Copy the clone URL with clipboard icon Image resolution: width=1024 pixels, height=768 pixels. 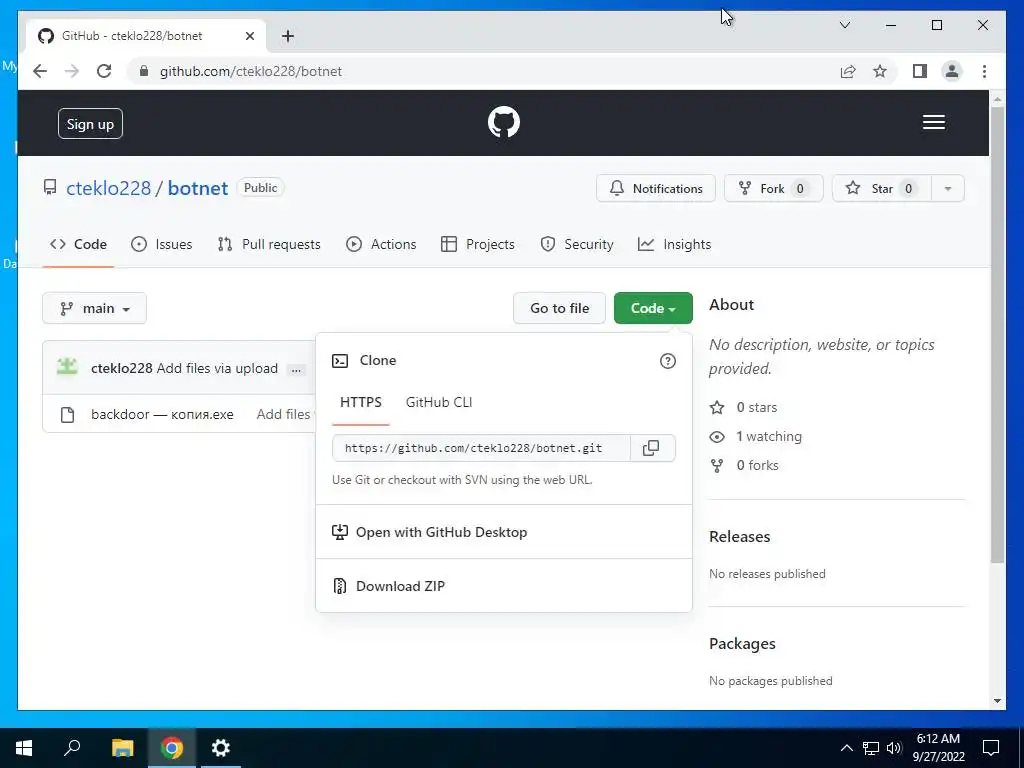pos(651,448)
